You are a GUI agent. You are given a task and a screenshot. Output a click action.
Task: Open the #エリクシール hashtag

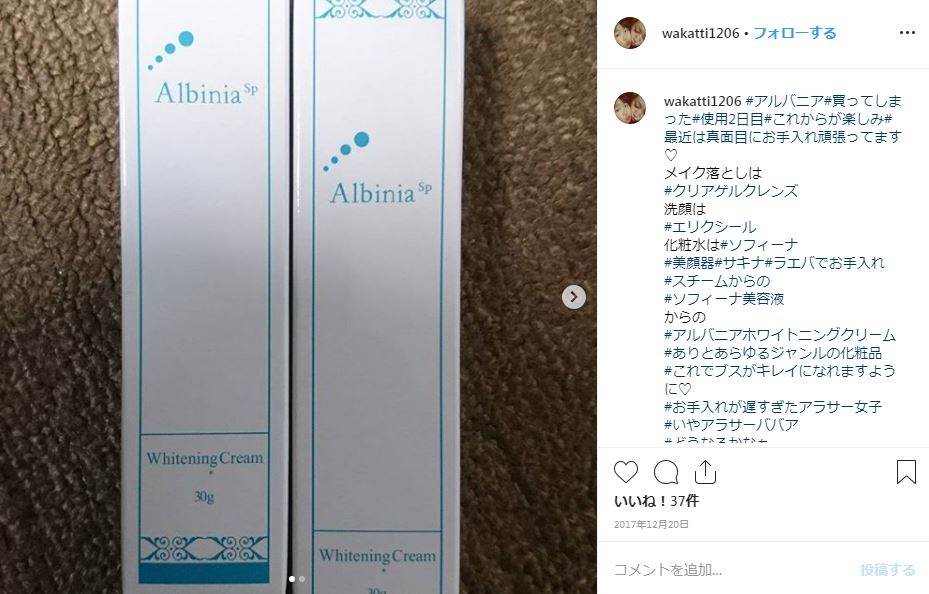[710, 227]
